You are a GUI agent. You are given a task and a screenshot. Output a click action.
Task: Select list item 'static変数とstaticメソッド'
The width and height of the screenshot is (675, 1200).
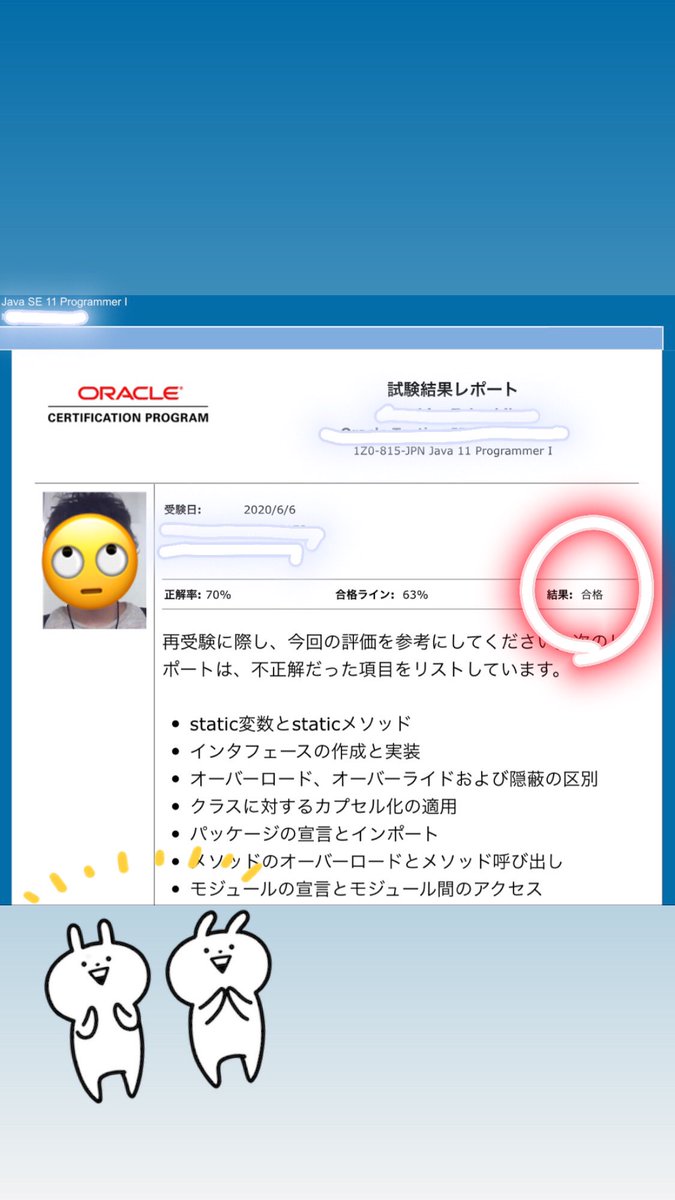[x=300, y=724]
